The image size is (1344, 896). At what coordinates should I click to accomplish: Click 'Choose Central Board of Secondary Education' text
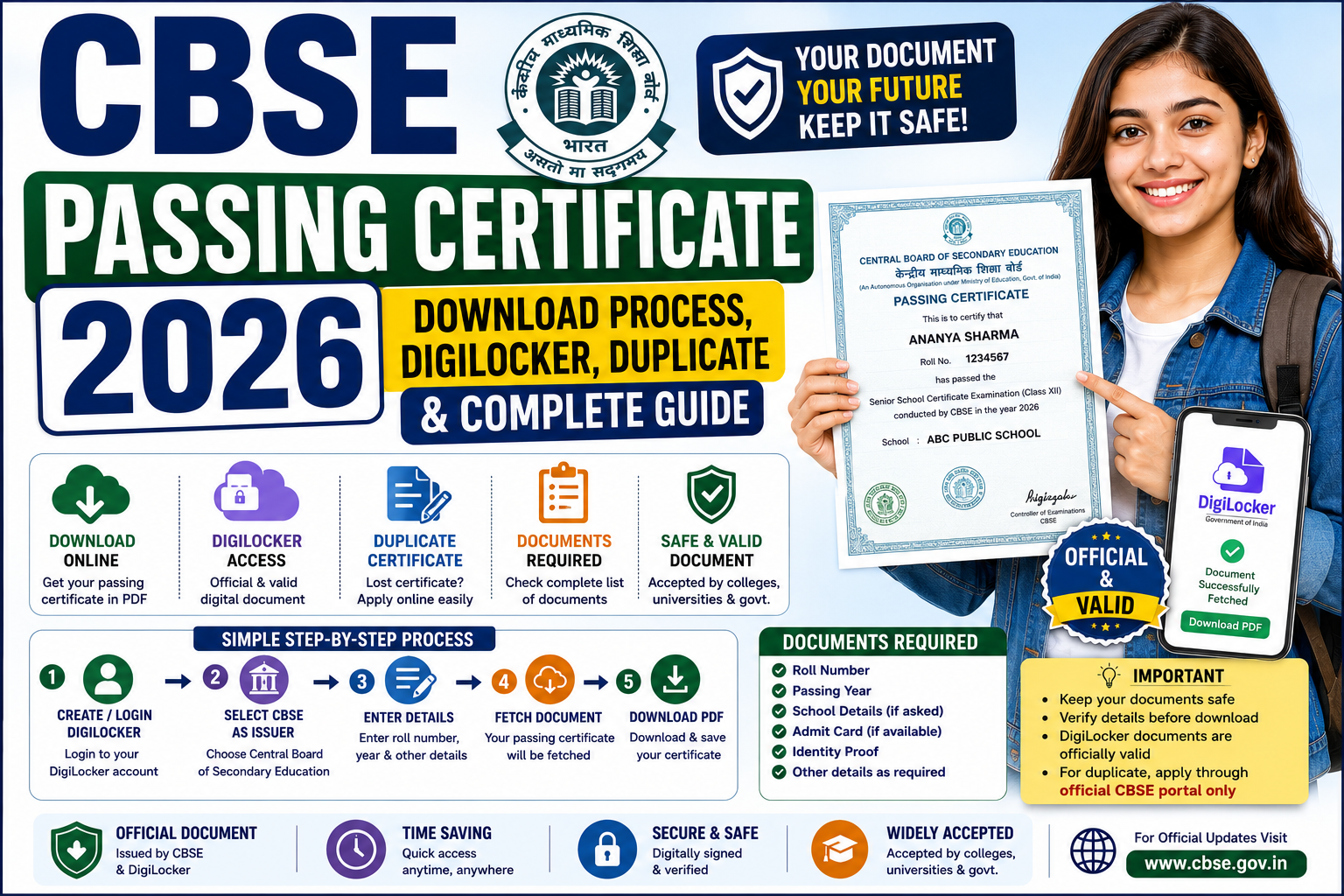(x=263, y=762)
